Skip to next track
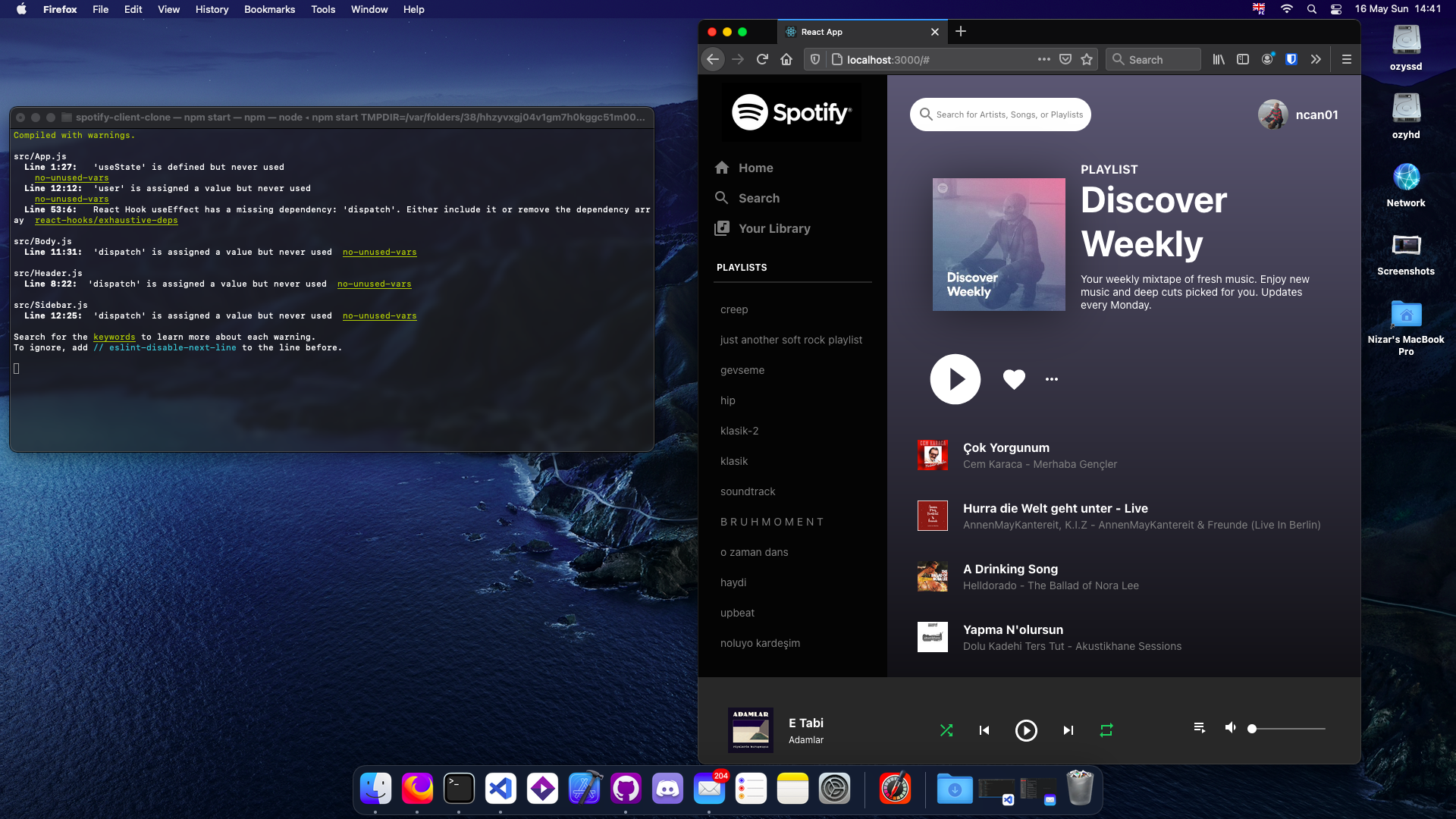 (x=1068, y=730)
